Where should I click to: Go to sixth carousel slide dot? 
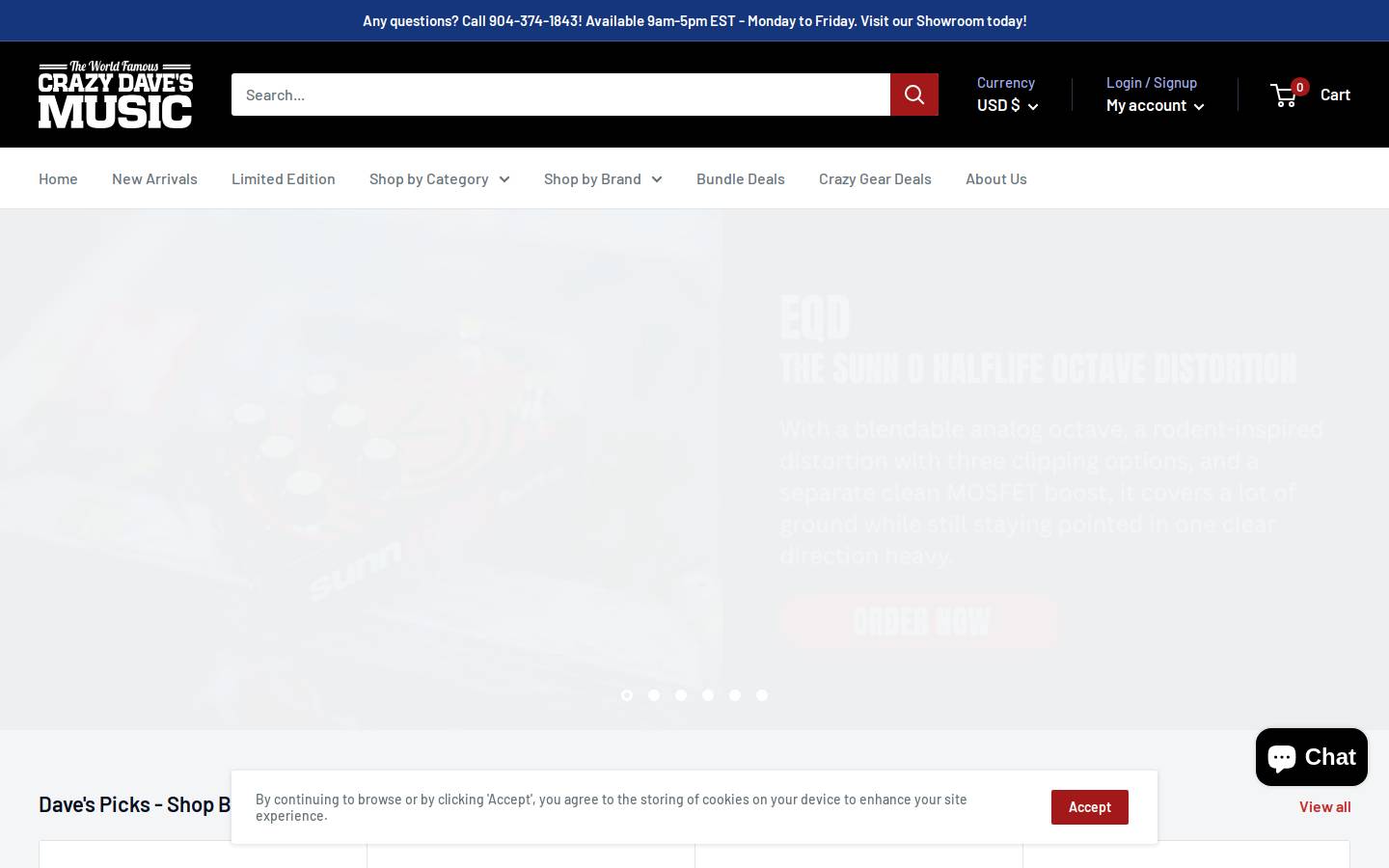762,695
